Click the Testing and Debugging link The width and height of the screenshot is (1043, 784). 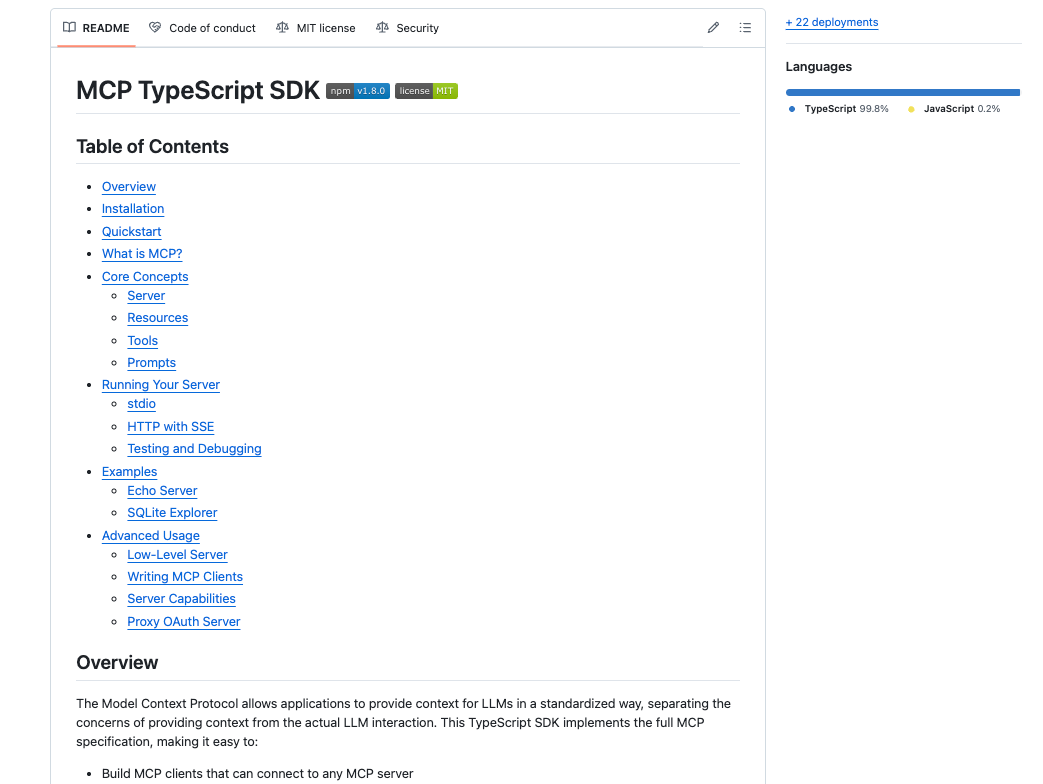pos(194,448)
